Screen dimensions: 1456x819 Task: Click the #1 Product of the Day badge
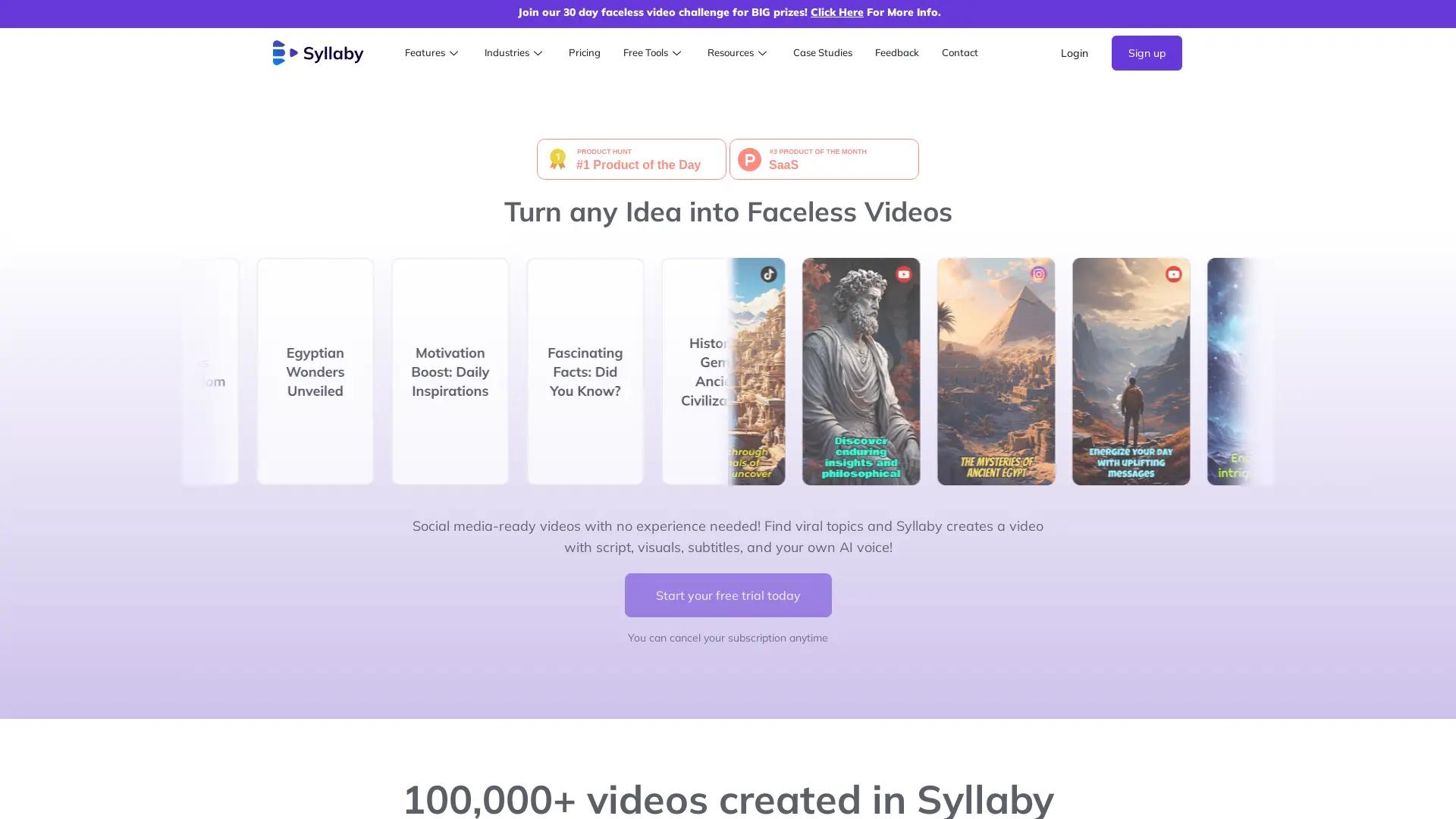[631, 158]
